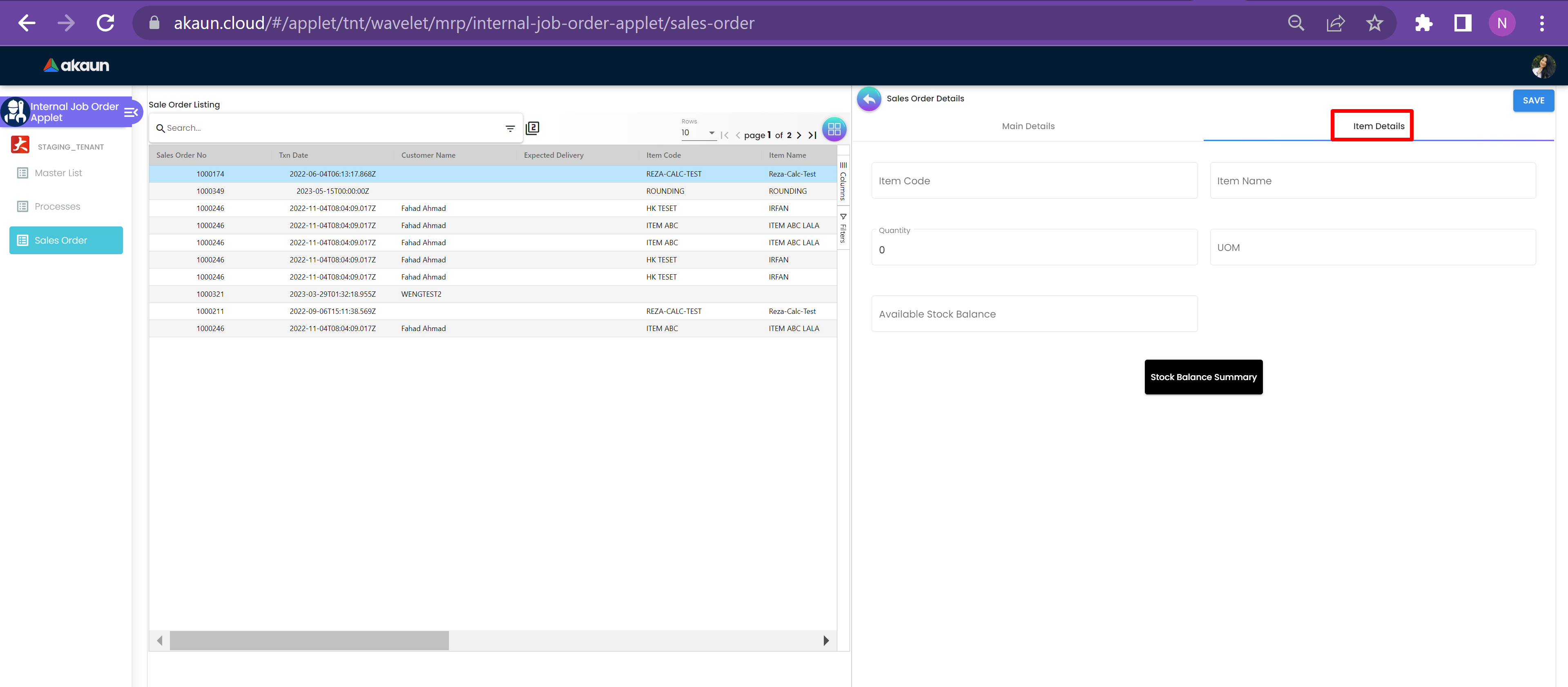Switch to the Main Details tab

click(1028, 126)
